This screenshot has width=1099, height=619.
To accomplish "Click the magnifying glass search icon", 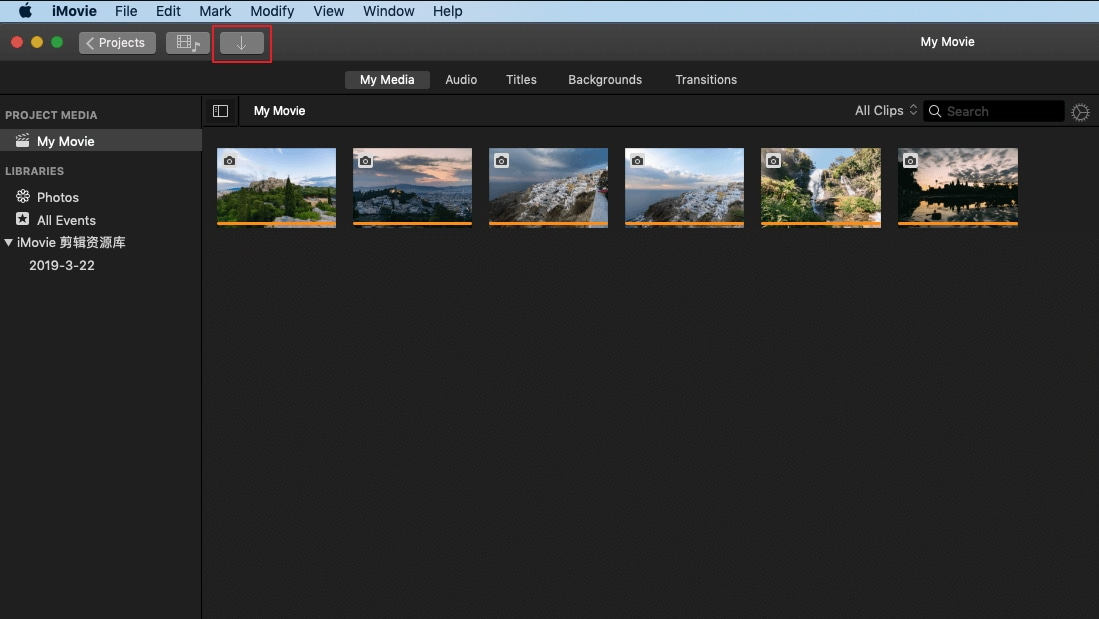I will (934, 111).
